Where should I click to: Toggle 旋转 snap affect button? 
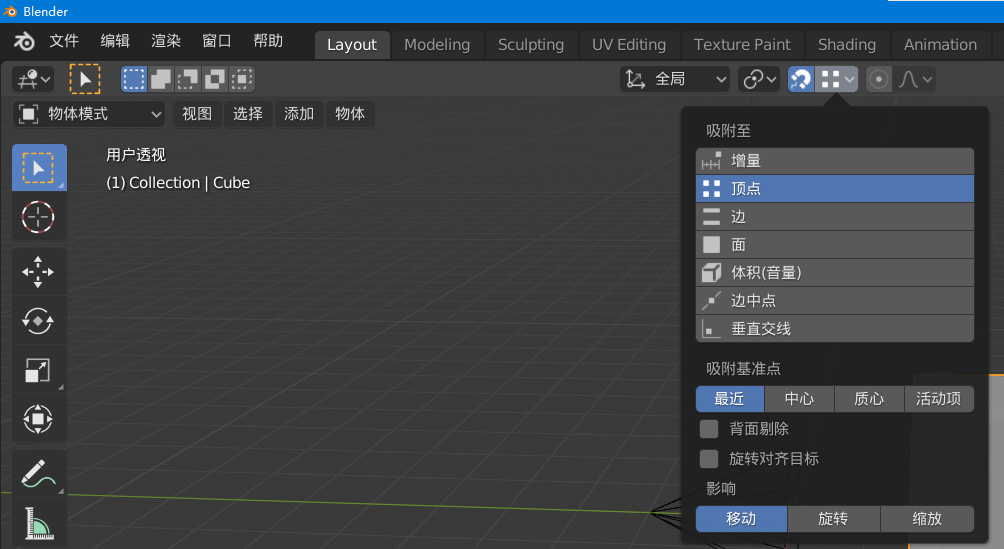(x=834, y=519)
